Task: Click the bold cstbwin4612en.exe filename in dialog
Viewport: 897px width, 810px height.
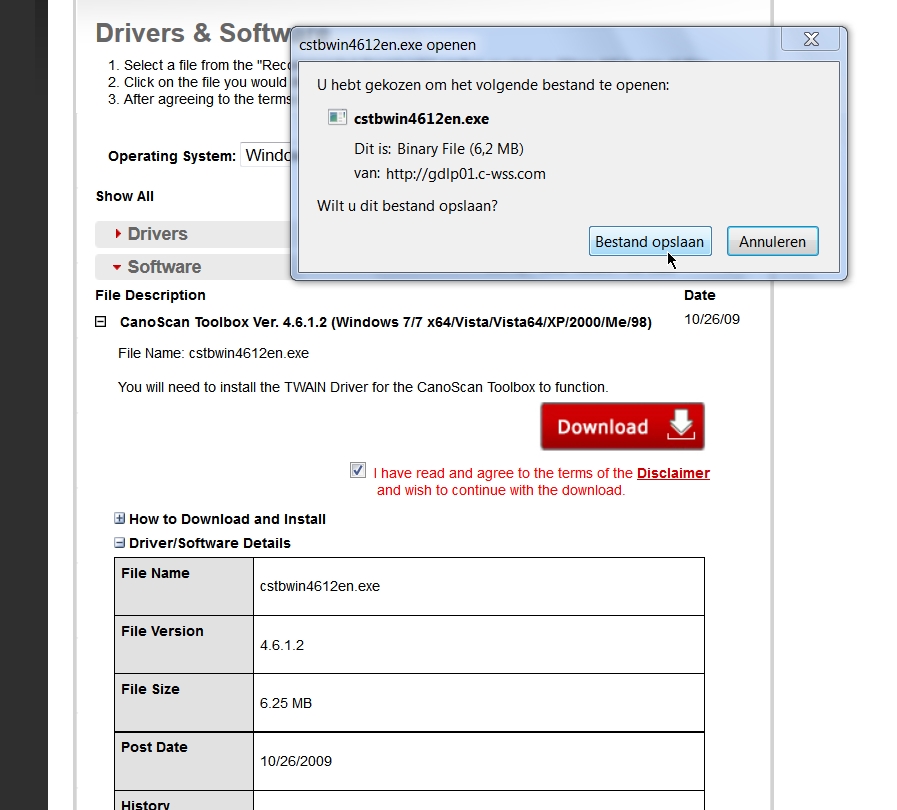Action: [x=421, y=119]
